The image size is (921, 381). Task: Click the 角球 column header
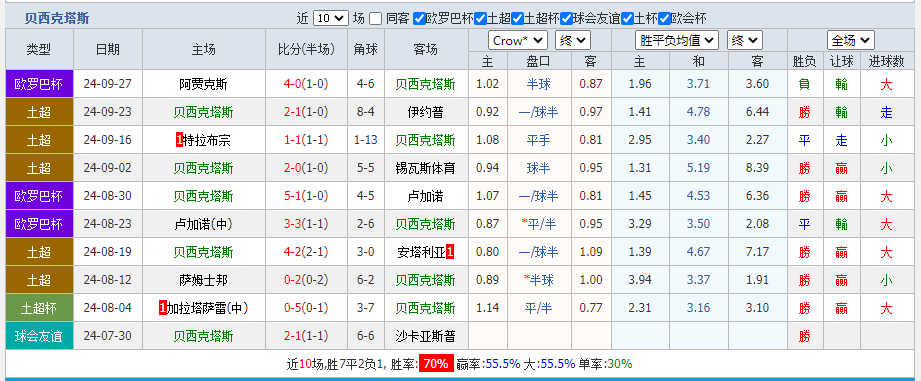365,49
